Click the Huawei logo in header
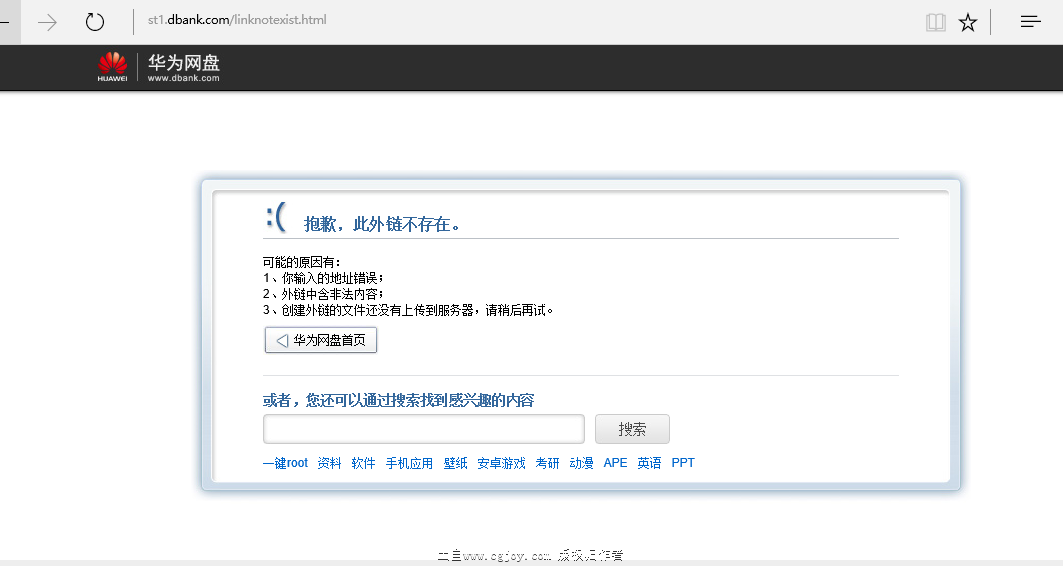Viewport: 1063px width, 566px height. click(x=113, y=67)
